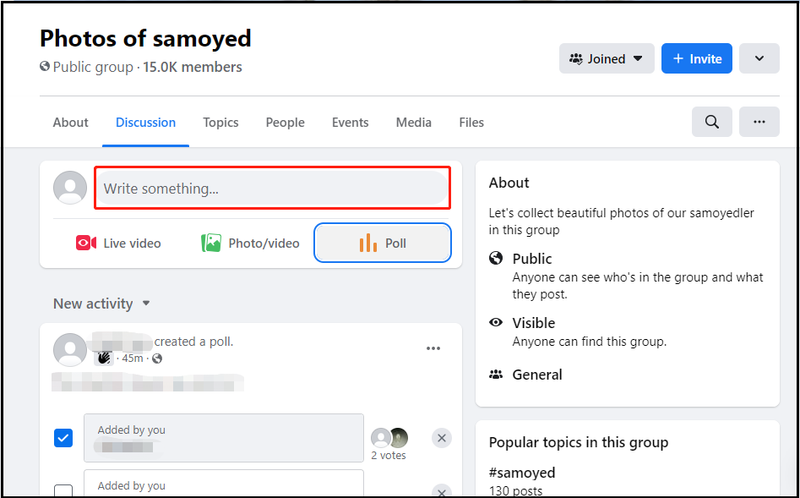View voter avatars for 2 votes

pyautogui.click(x=389, y=437)
